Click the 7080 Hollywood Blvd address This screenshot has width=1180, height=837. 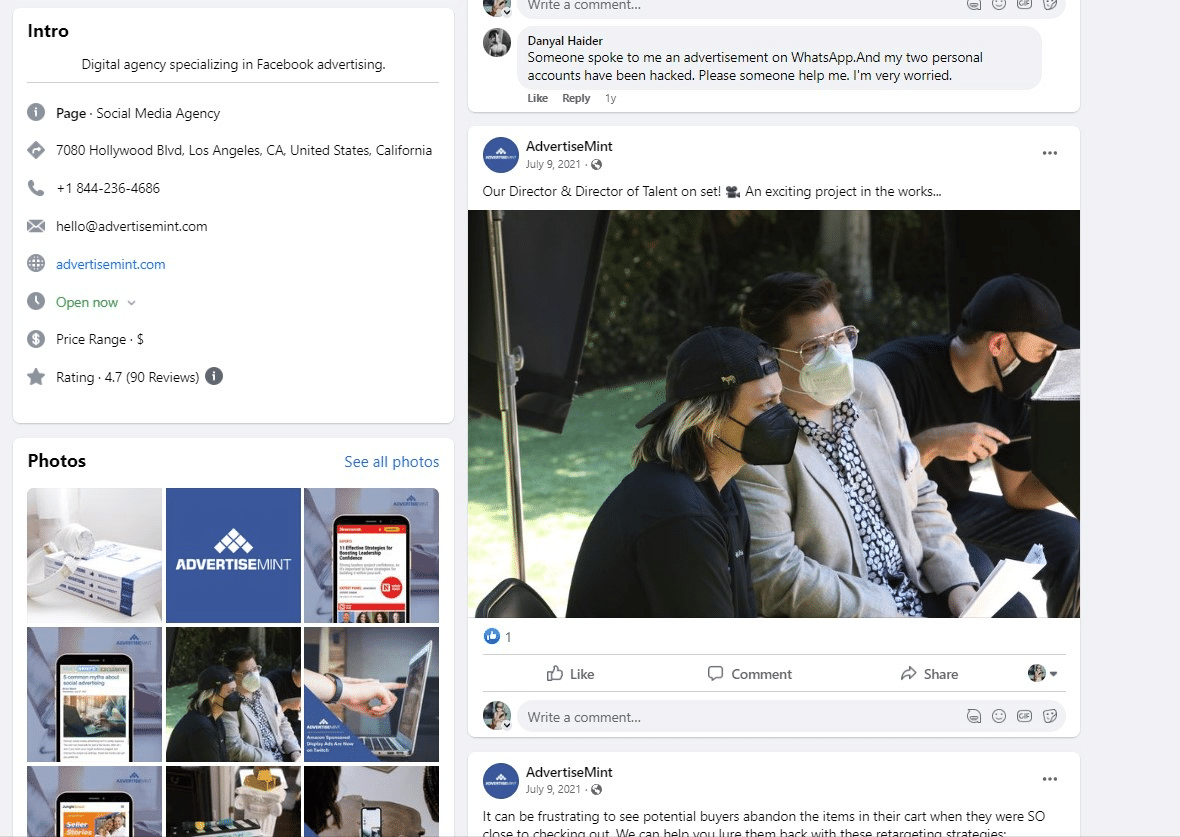click(244, 150)
